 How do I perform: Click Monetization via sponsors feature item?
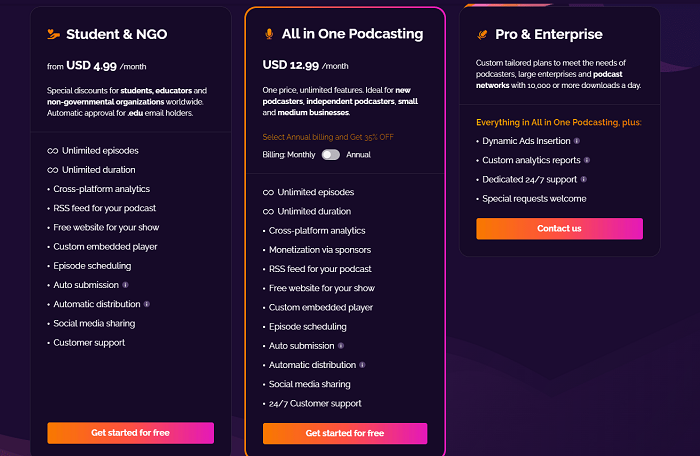click(x=320, y=250)
